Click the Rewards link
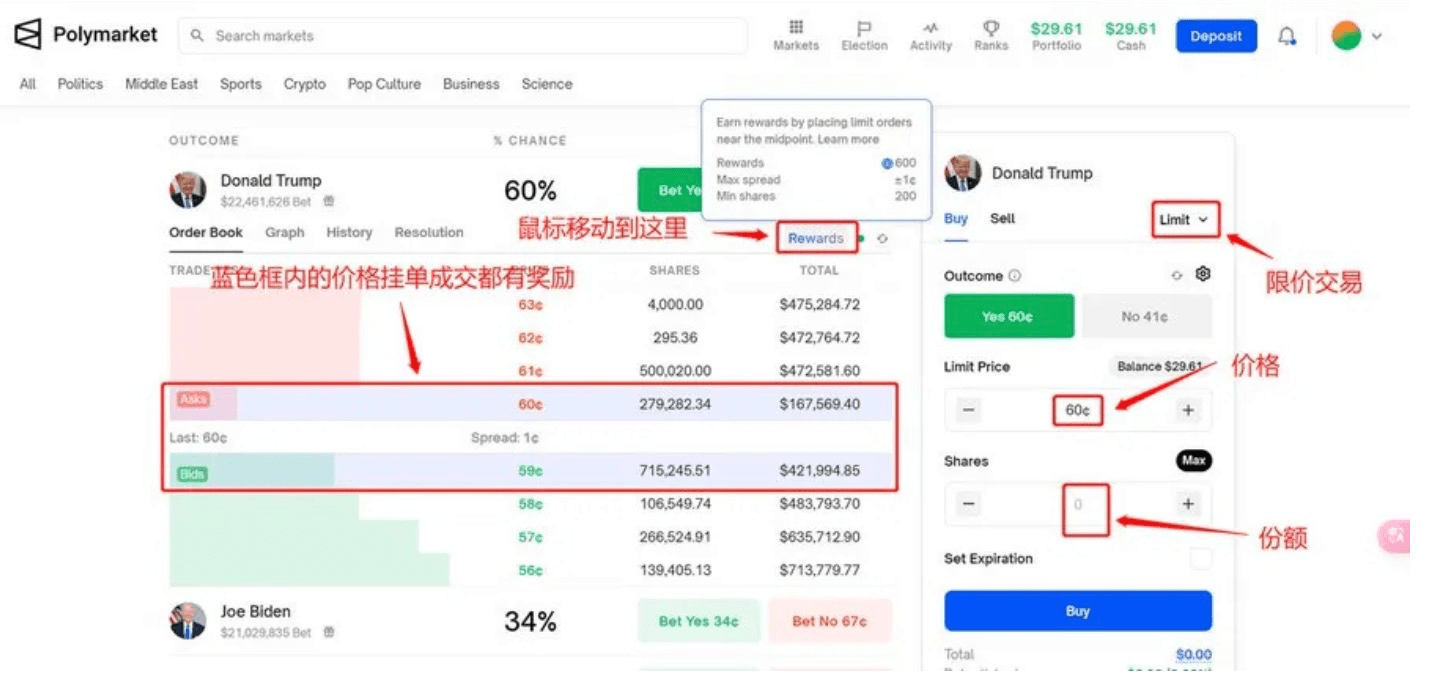The image size is (1432, 684). tap(816, 238)
